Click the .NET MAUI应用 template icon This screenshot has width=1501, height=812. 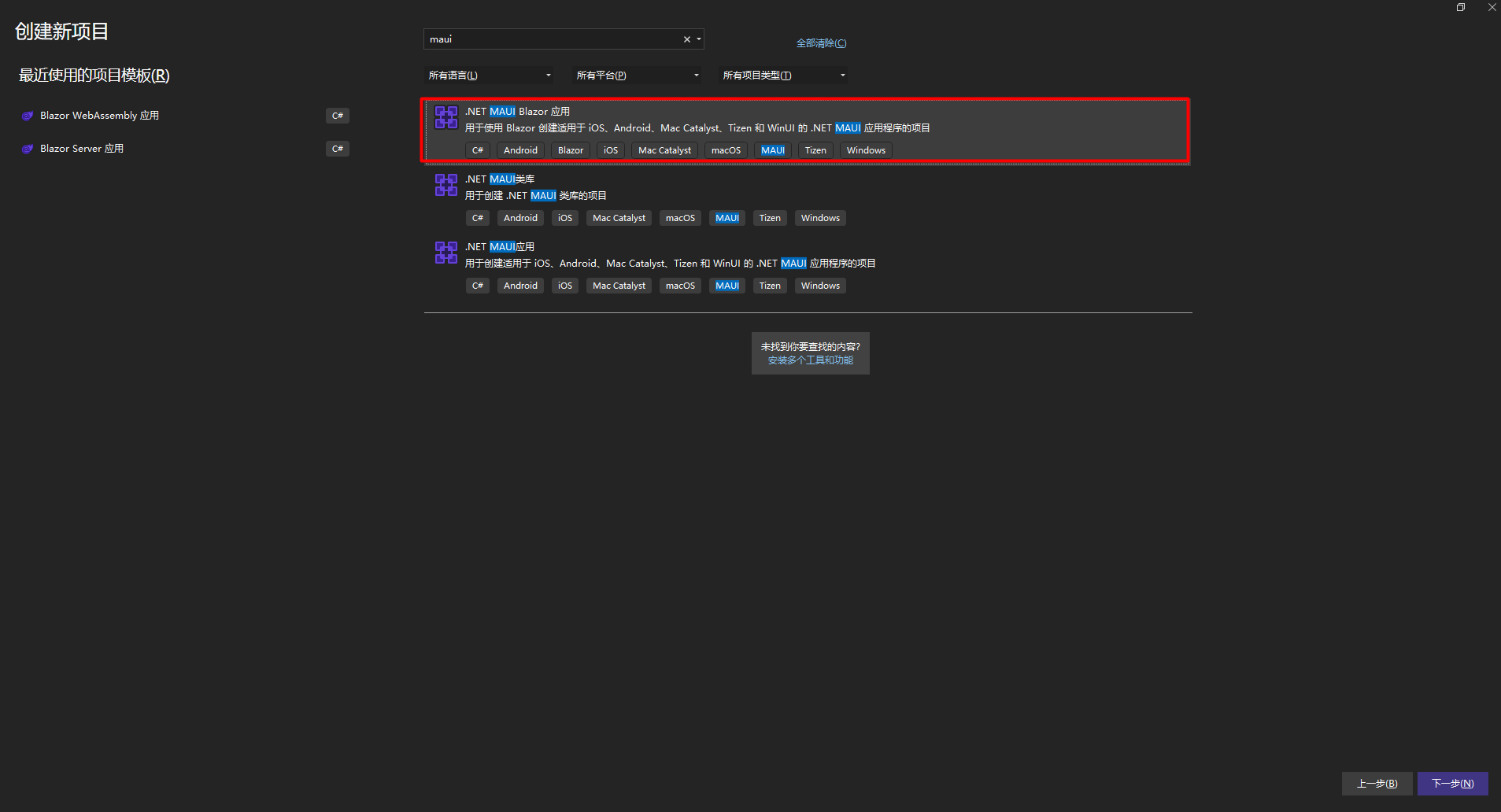tap(446, 253)
